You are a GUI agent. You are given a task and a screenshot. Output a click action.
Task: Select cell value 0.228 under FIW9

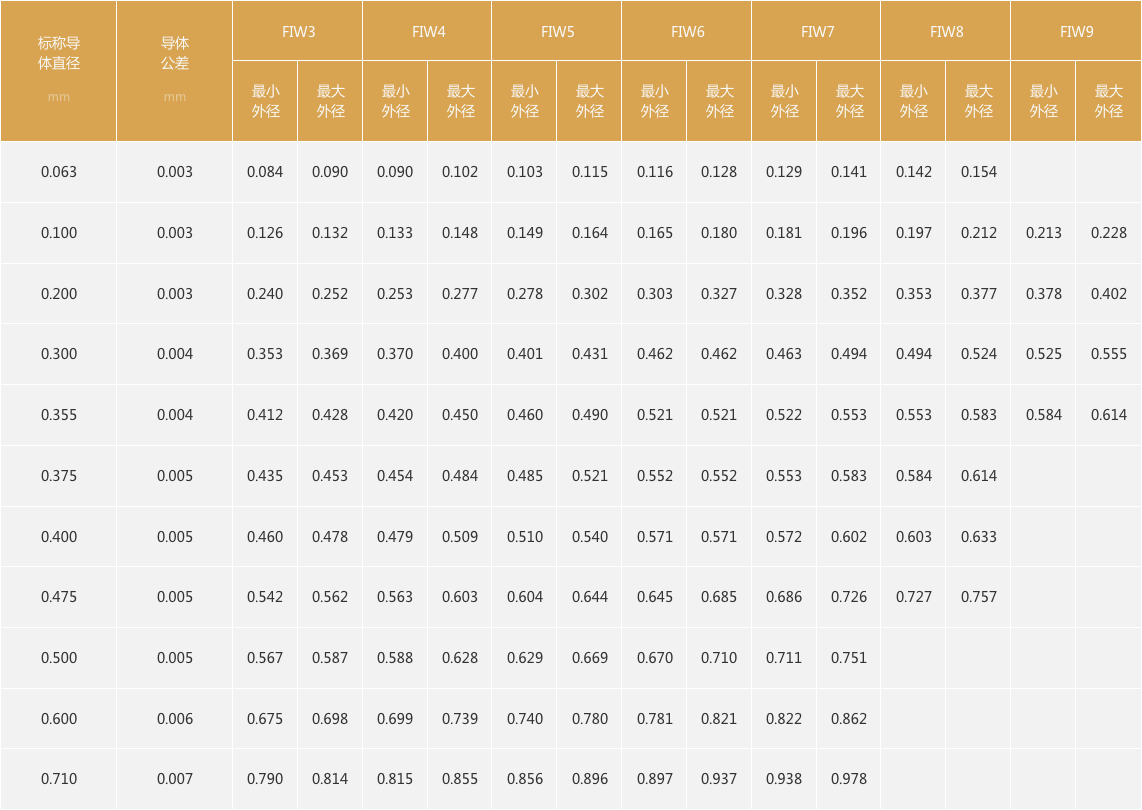[x=1108, y=232]
